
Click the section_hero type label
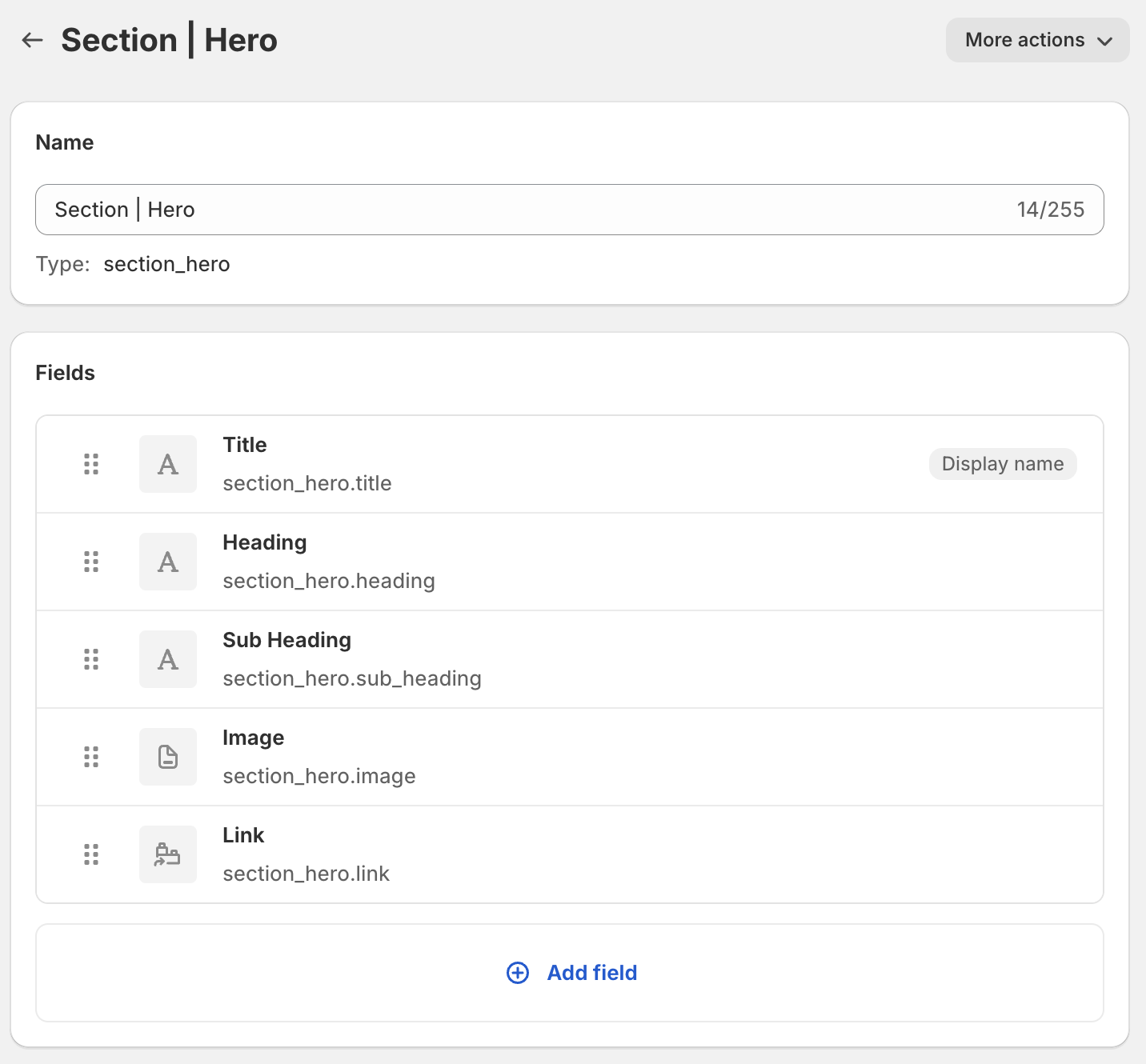click(166, 264)
